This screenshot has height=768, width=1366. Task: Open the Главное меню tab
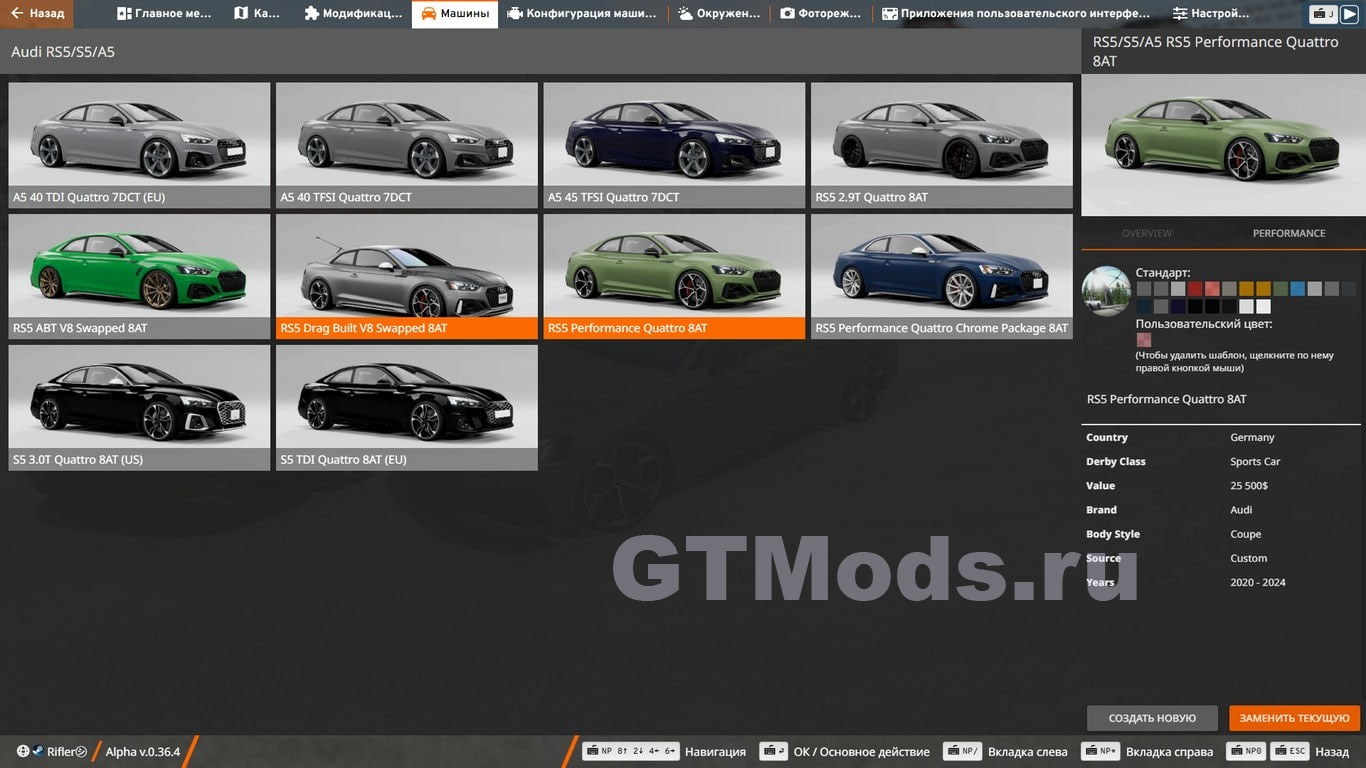point(164,14)
